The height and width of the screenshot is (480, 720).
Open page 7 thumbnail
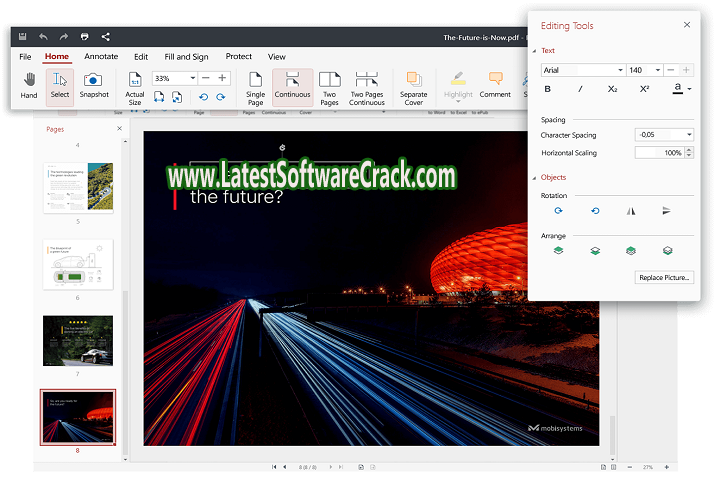[x=78, y=340]
